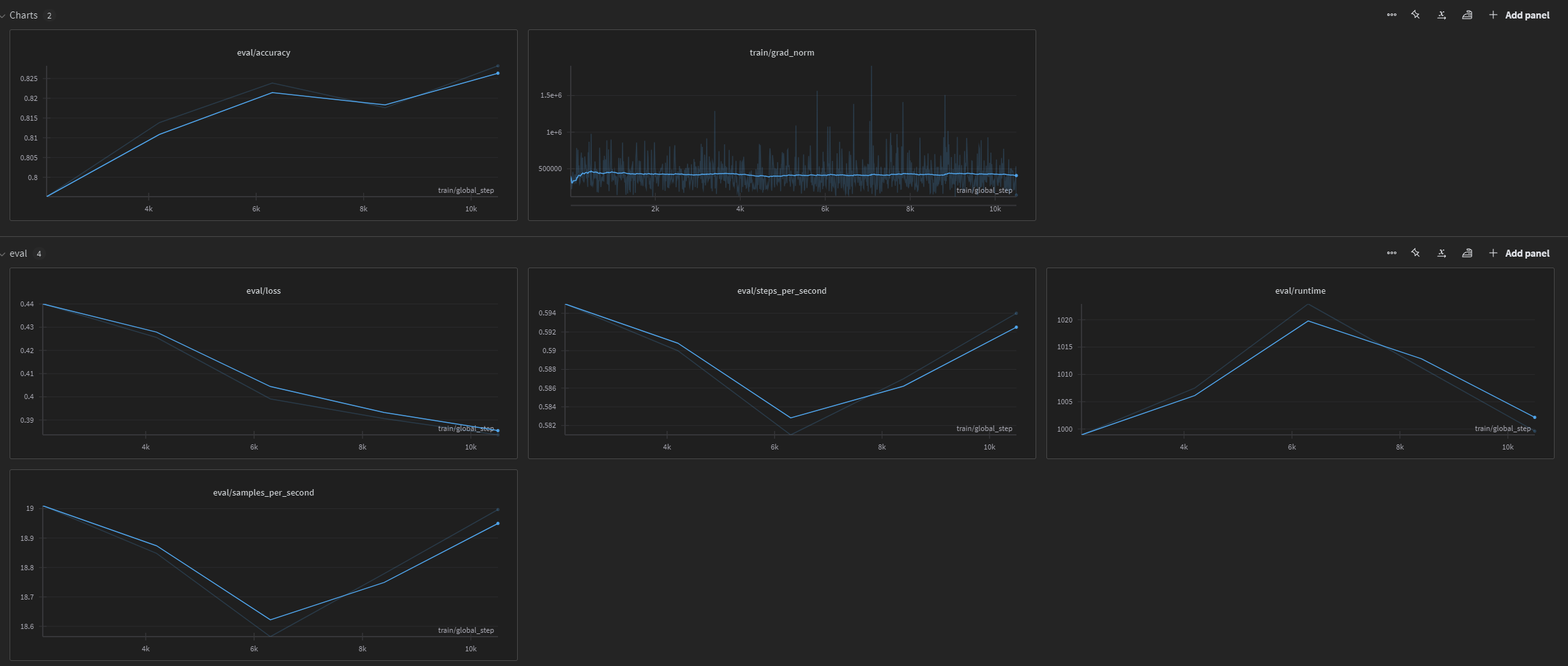Click the train/grad_norm chart title
The image size is (1568, 666).
coord(781,52)
